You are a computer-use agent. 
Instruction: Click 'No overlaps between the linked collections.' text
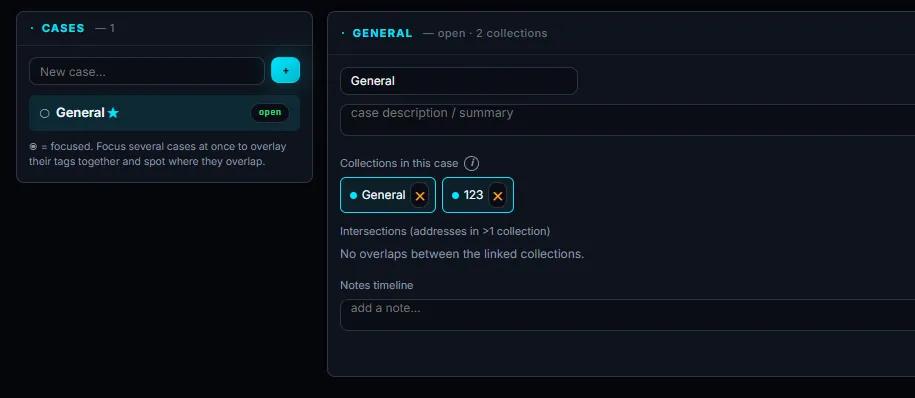point(462,254)
